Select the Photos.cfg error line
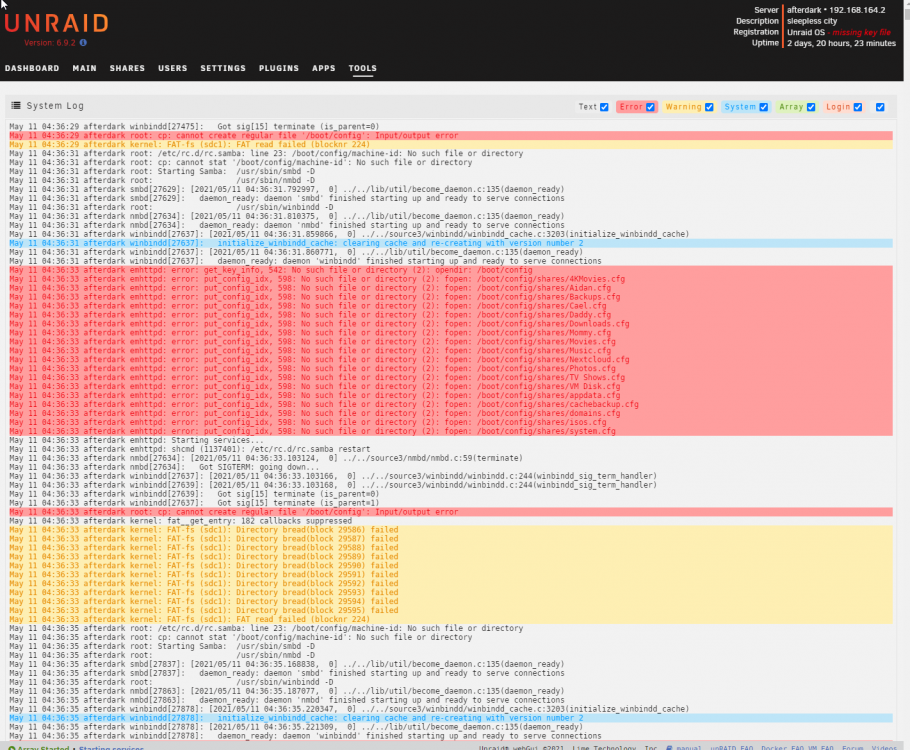The image size is (910, 750). 450,369
